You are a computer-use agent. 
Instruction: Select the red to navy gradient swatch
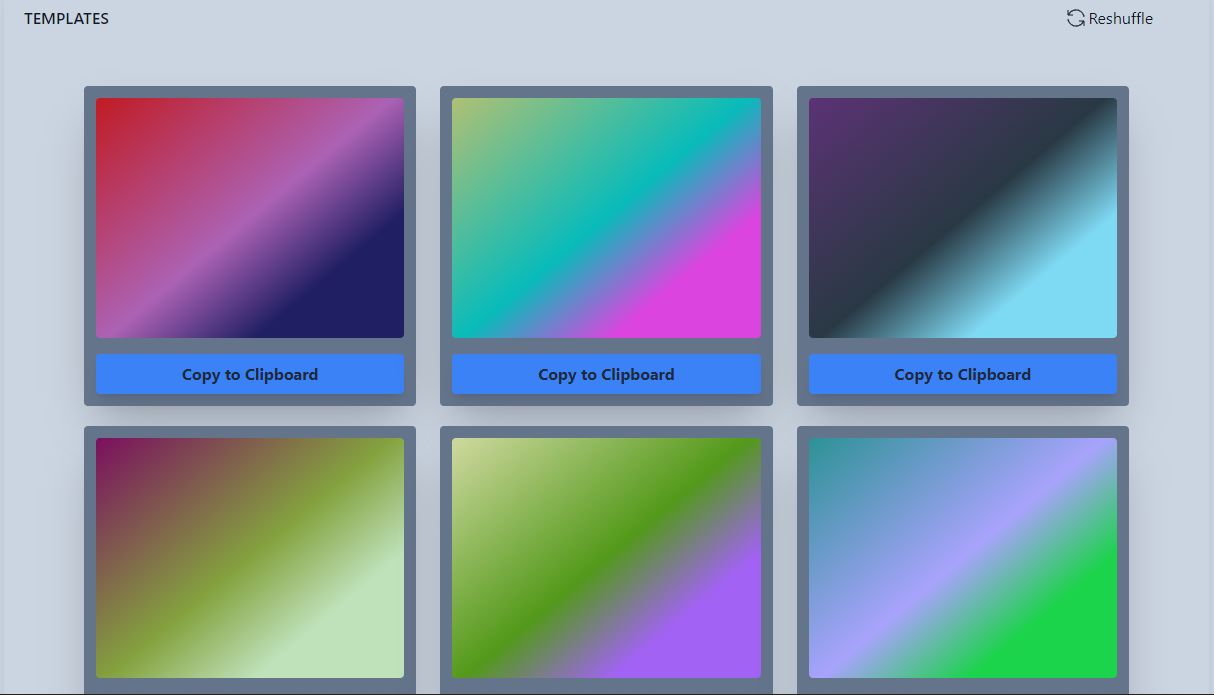tap(250, 218)
